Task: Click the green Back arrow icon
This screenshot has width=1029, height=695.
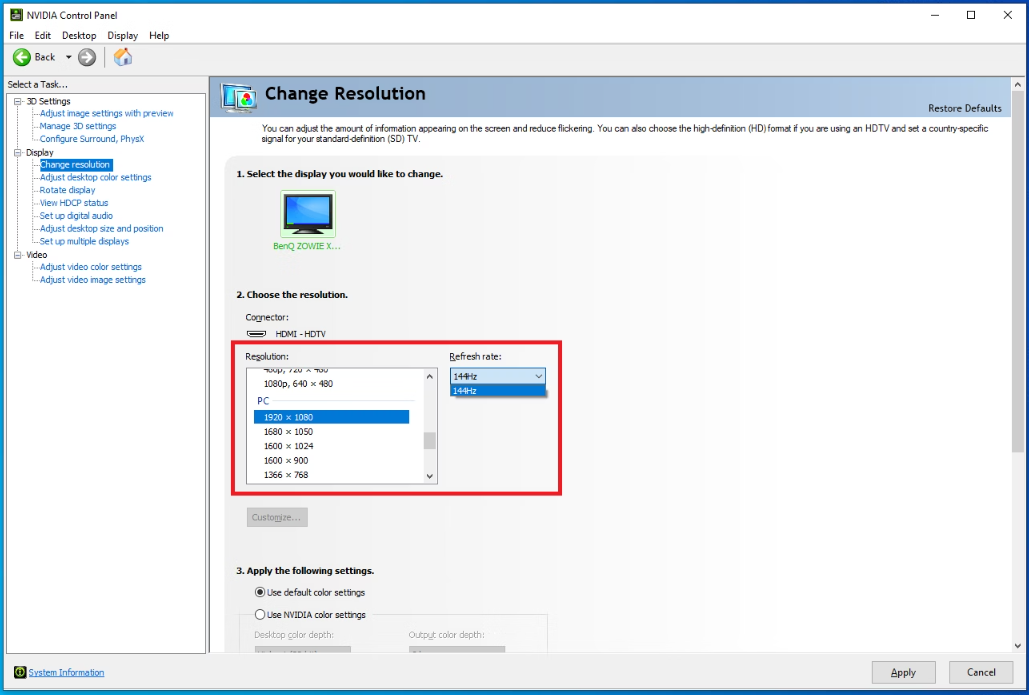Action: click(22, 58)
